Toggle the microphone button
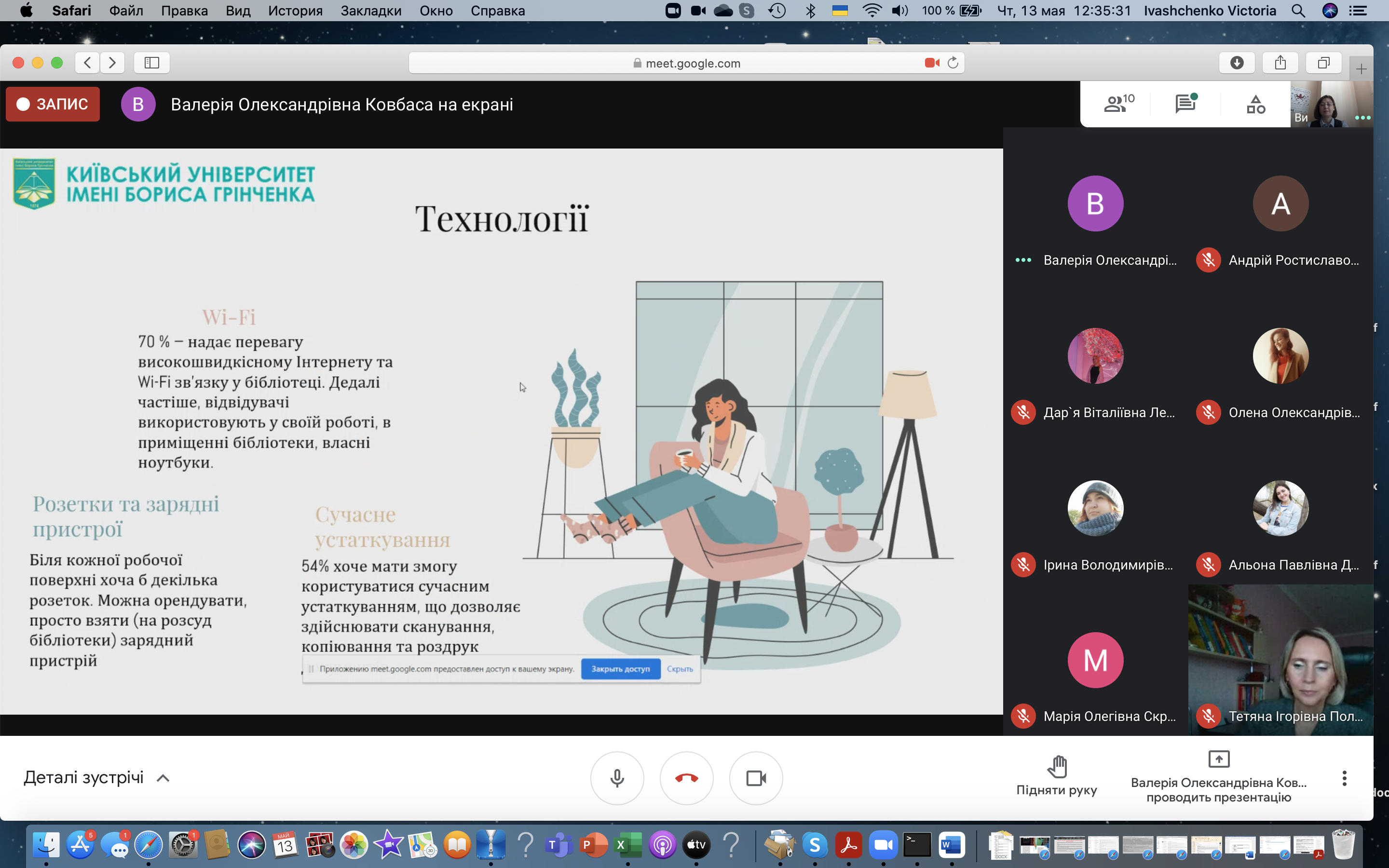Screen dimensions: 1389x868 point(617,778)
